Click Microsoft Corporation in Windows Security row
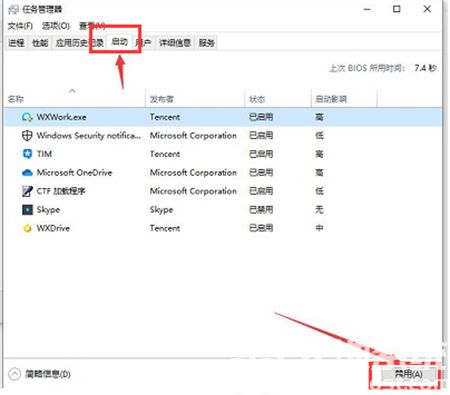This screenshot has width=450, height=395. point(193,135)
